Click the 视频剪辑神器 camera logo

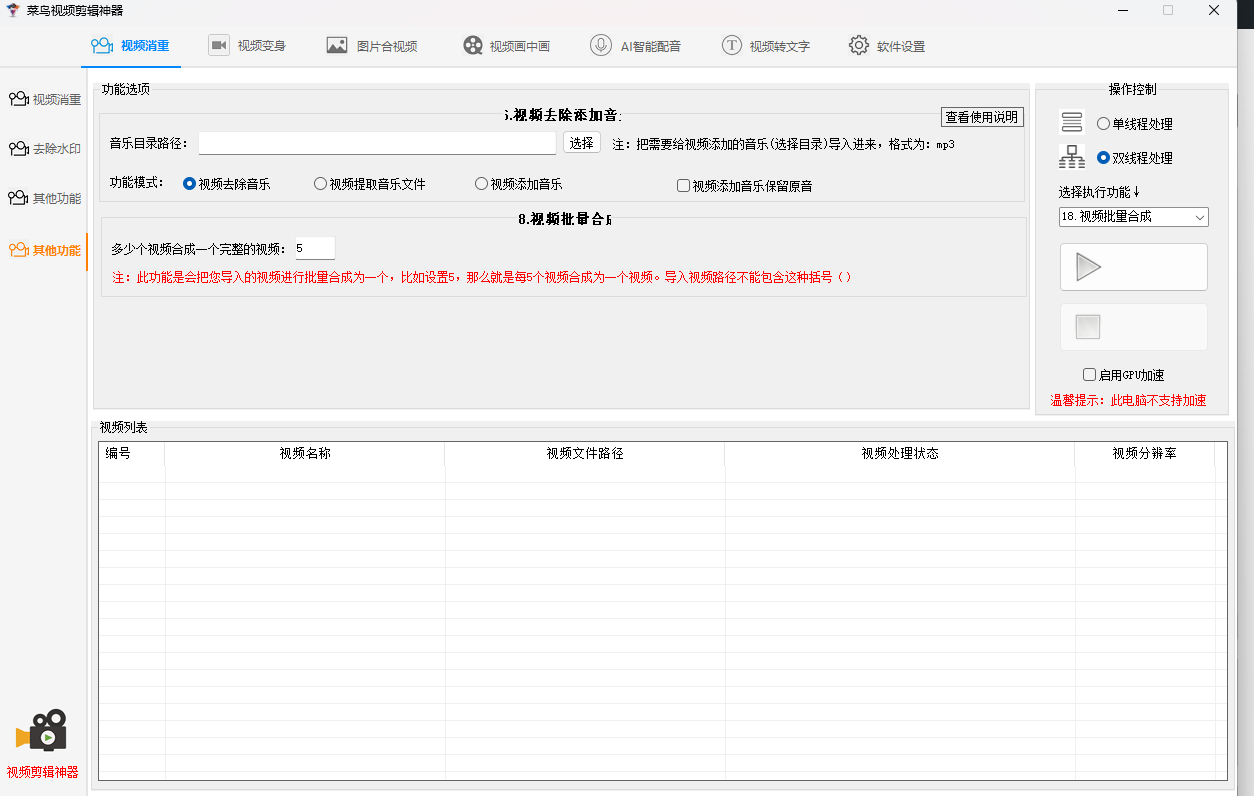[x=42, y=732]
